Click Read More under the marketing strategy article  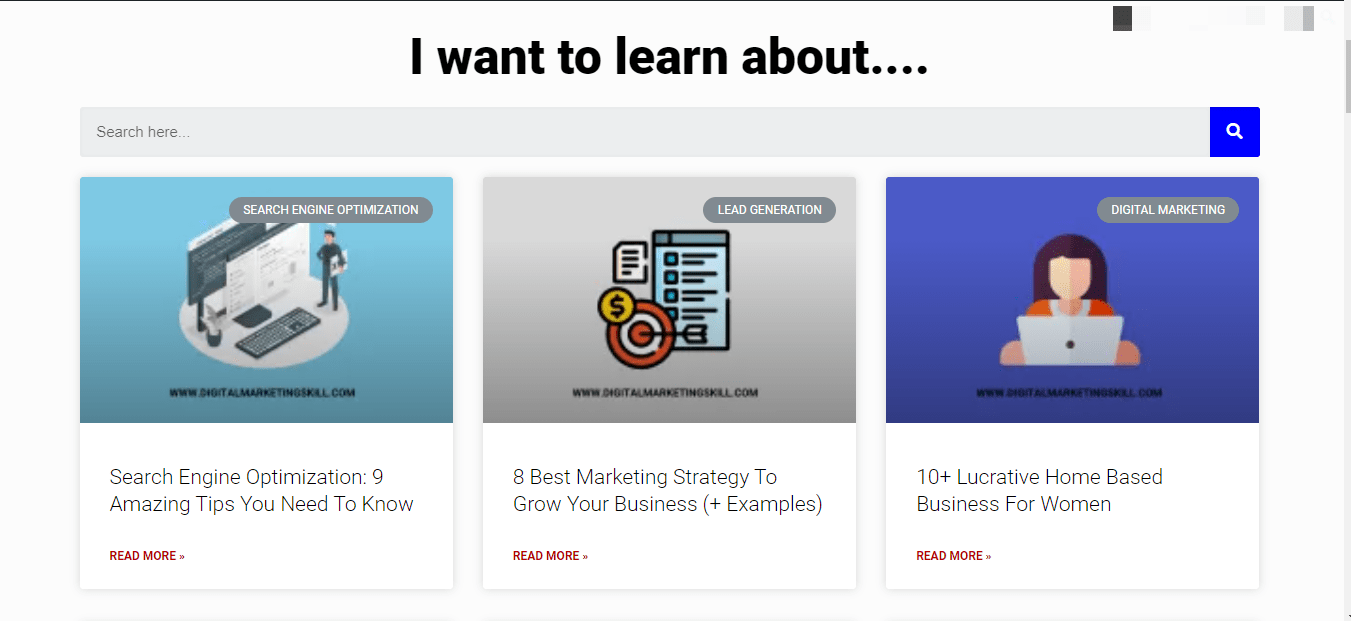tap(550, 556)
